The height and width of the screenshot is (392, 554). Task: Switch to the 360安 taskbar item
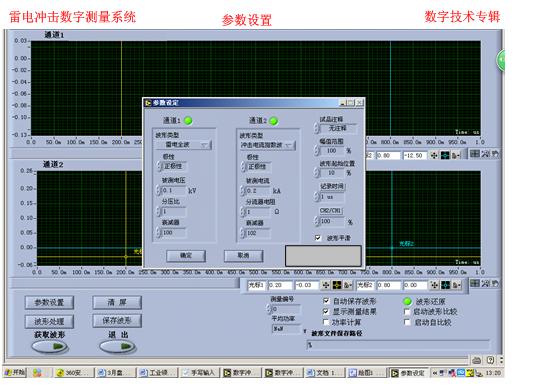point(74,373)
